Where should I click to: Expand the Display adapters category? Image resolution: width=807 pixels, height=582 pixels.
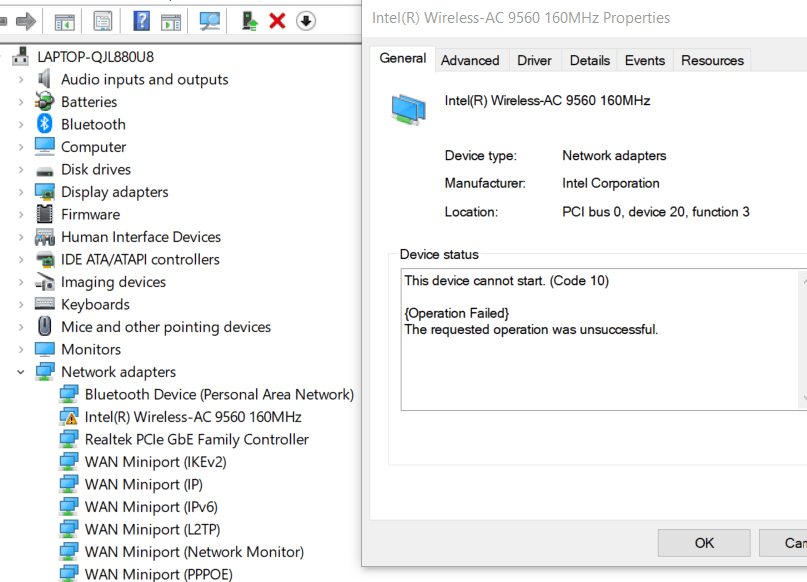point(21,192)
